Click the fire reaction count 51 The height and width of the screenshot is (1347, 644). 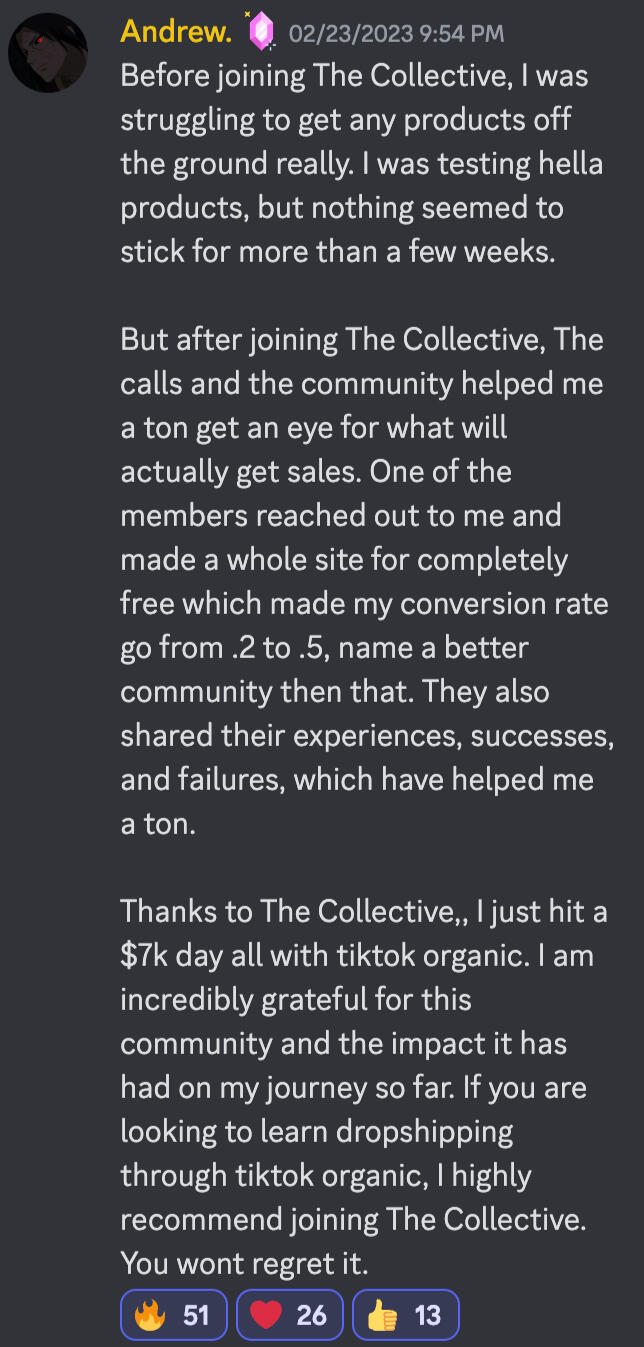coord(197,1314)
